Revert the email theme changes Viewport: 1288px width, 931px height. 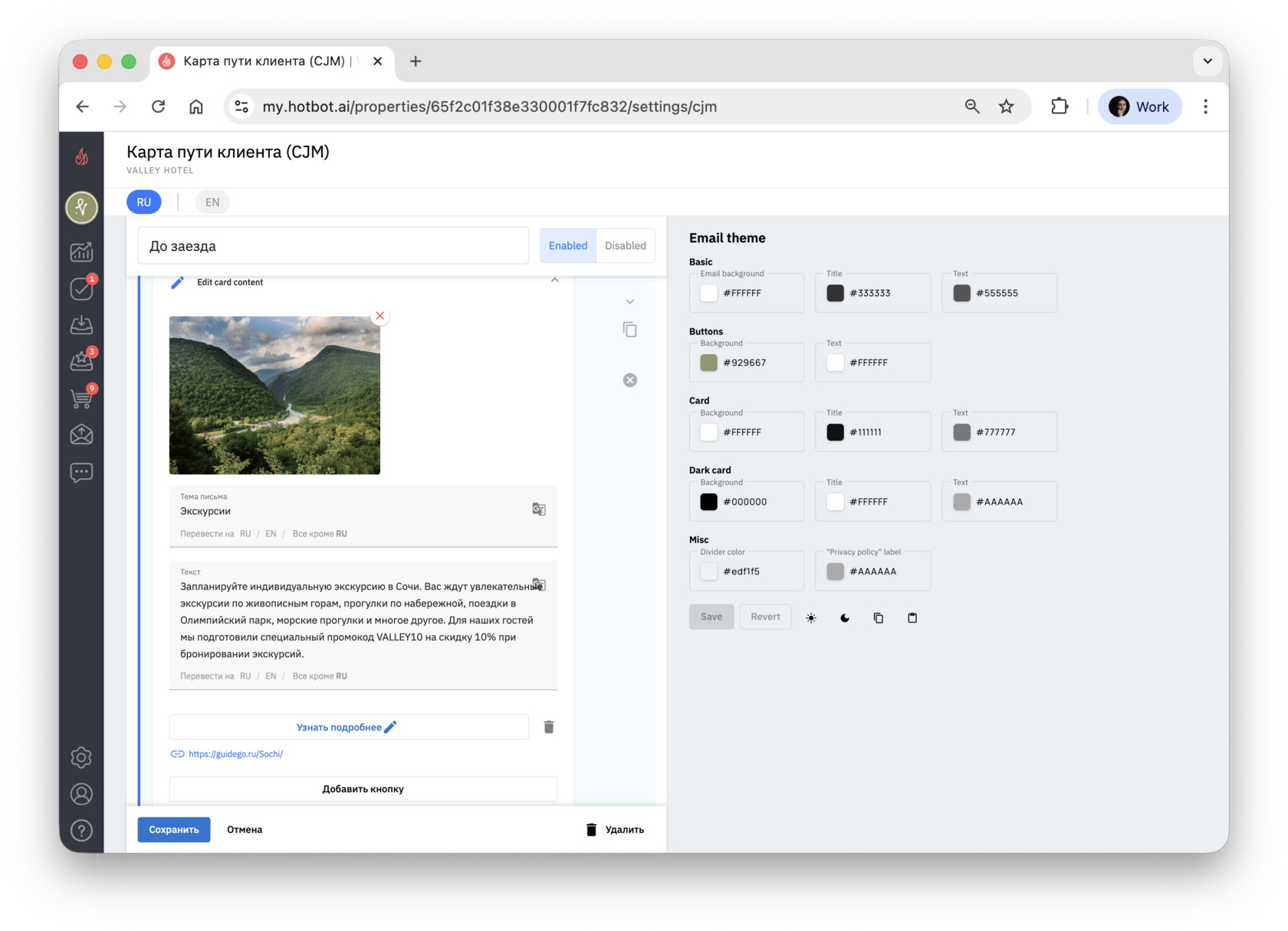click(766, 617)
